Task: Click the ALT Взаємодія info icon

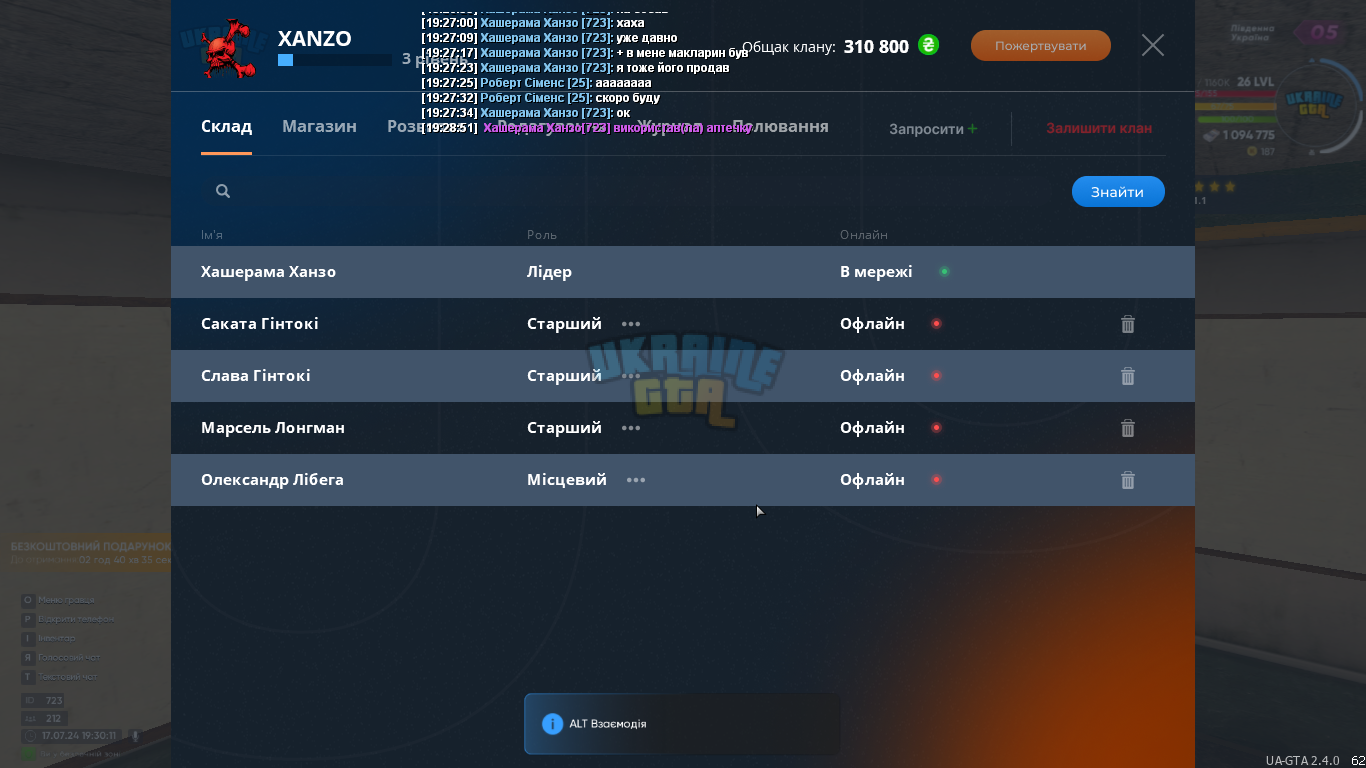Action: 552,724
